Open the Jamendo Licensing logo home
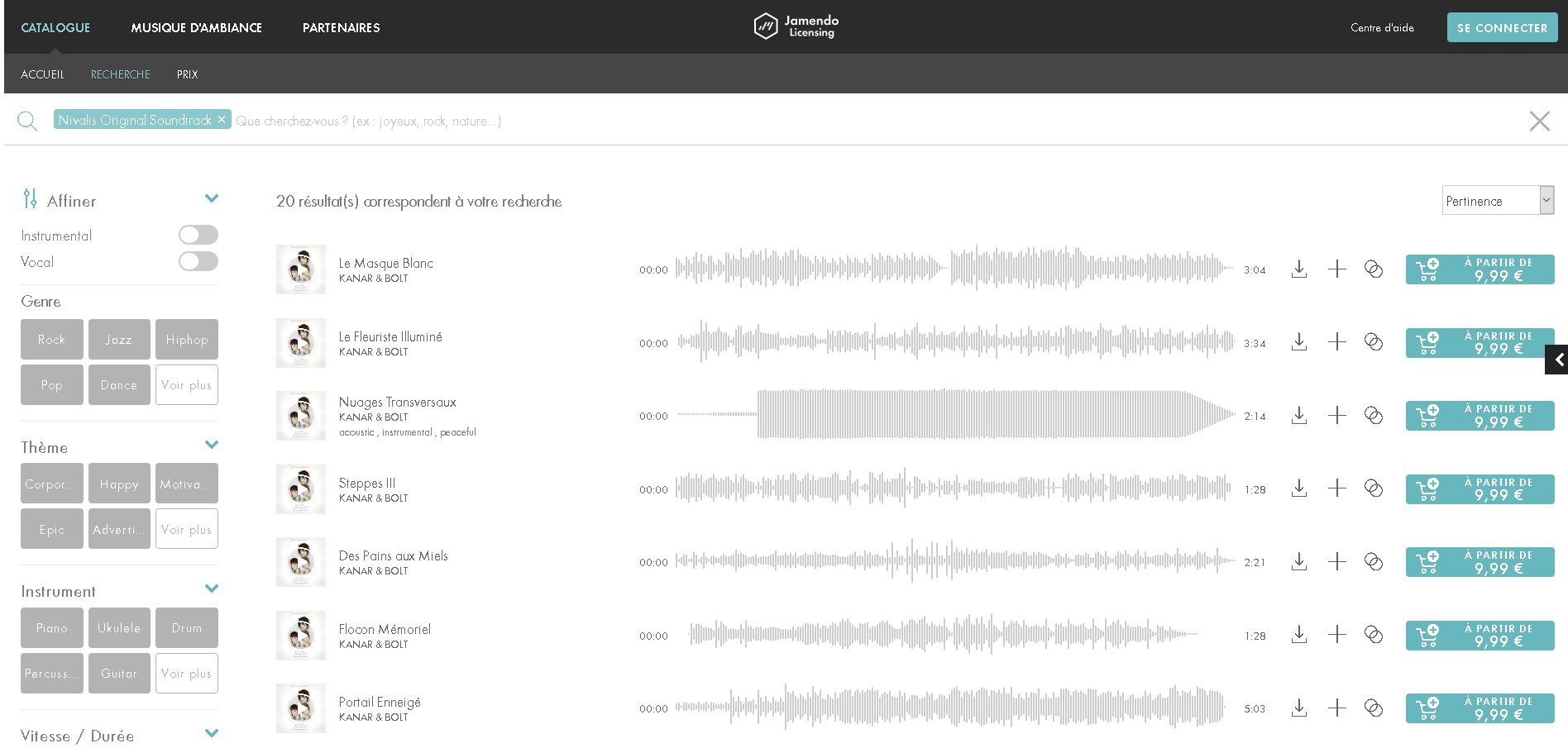 coord(796,26)
